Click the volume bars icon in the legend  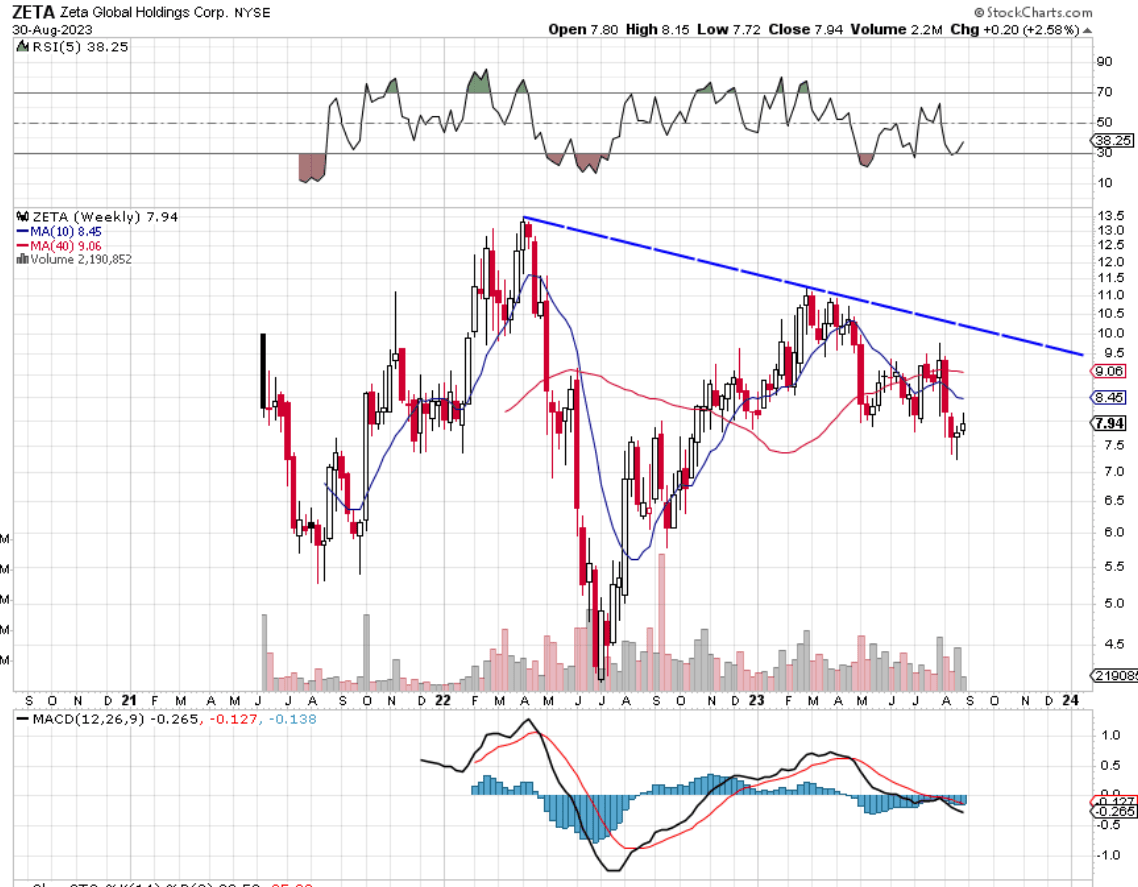(22, 259)
